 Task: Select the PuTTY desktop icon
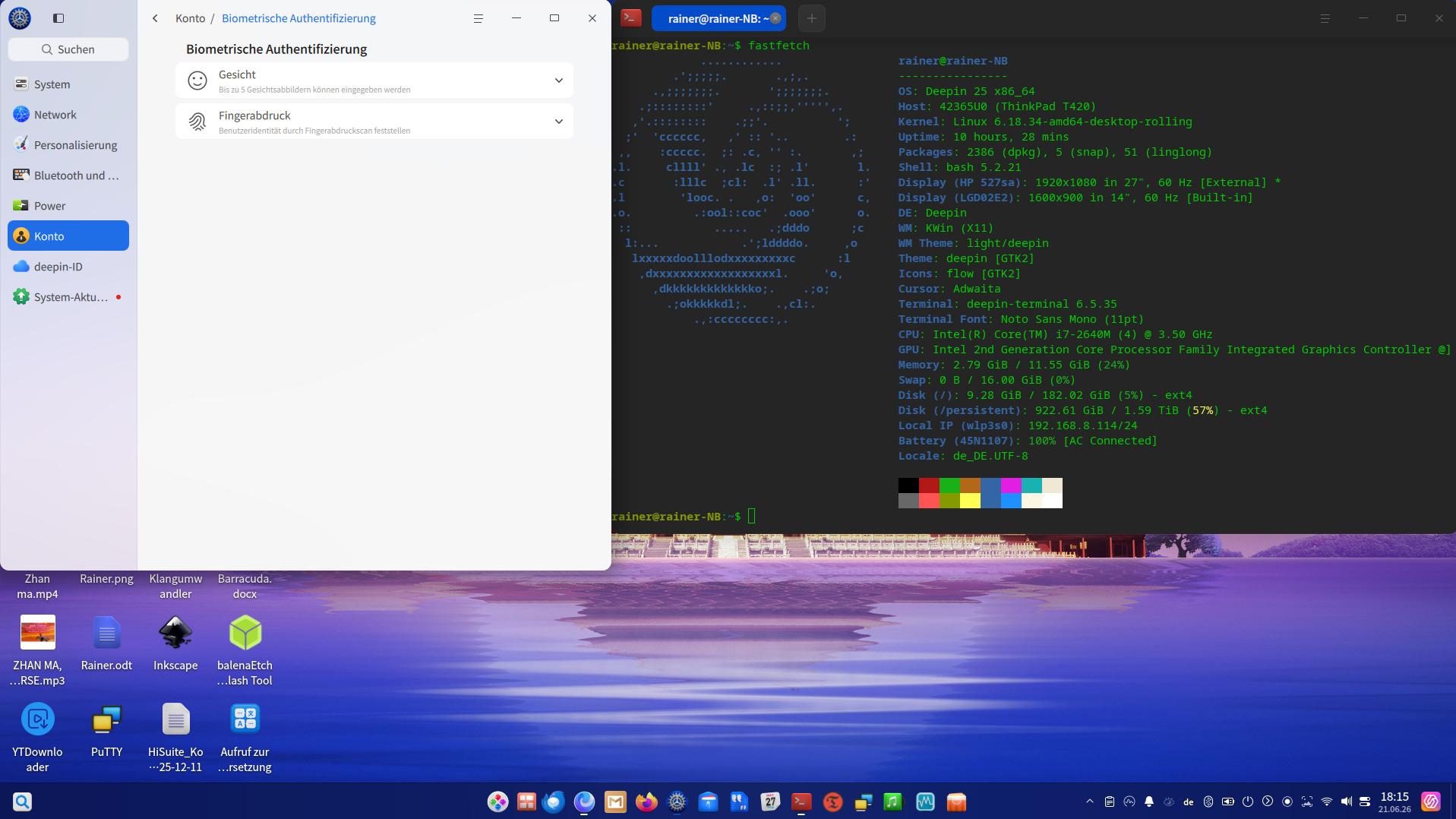106,731
